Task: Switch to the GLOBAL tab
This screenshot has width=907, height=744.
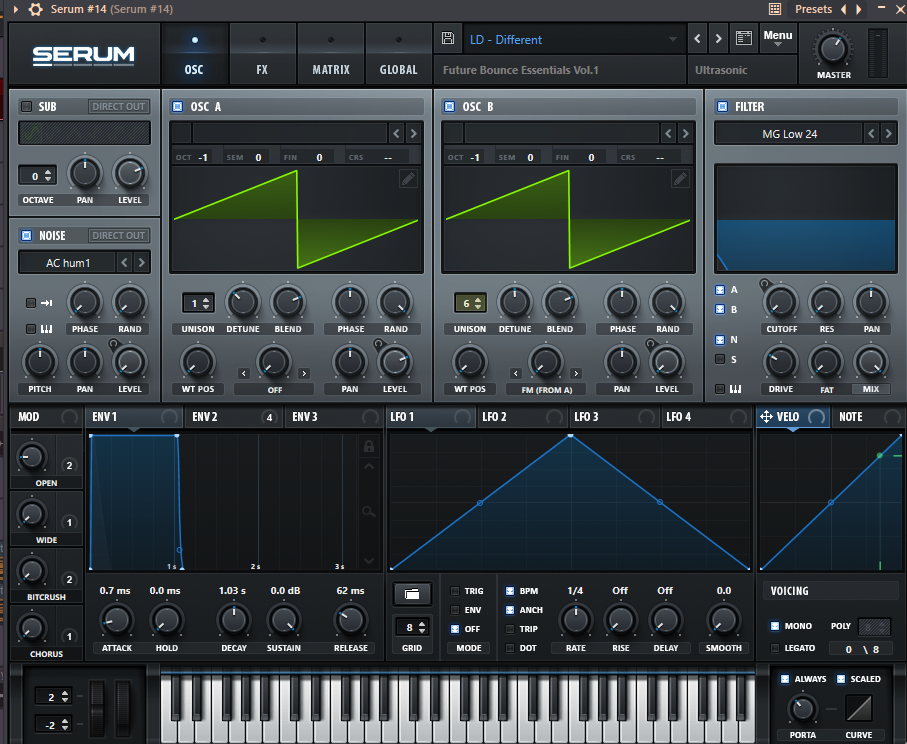Action: point(398,55)
